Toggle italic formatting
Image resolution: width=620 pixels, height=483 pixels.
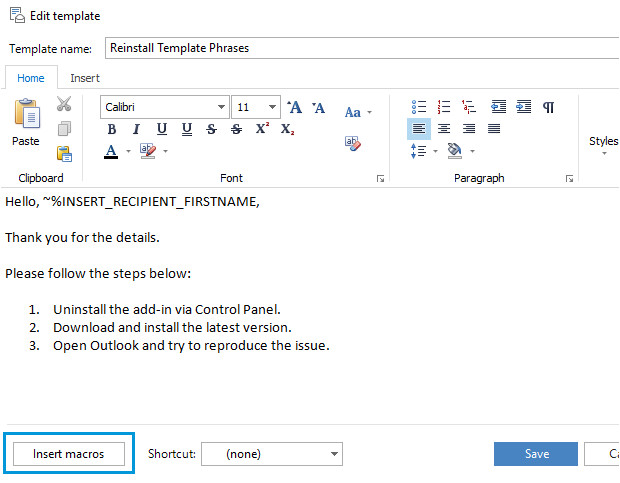(x=136, y=129)
